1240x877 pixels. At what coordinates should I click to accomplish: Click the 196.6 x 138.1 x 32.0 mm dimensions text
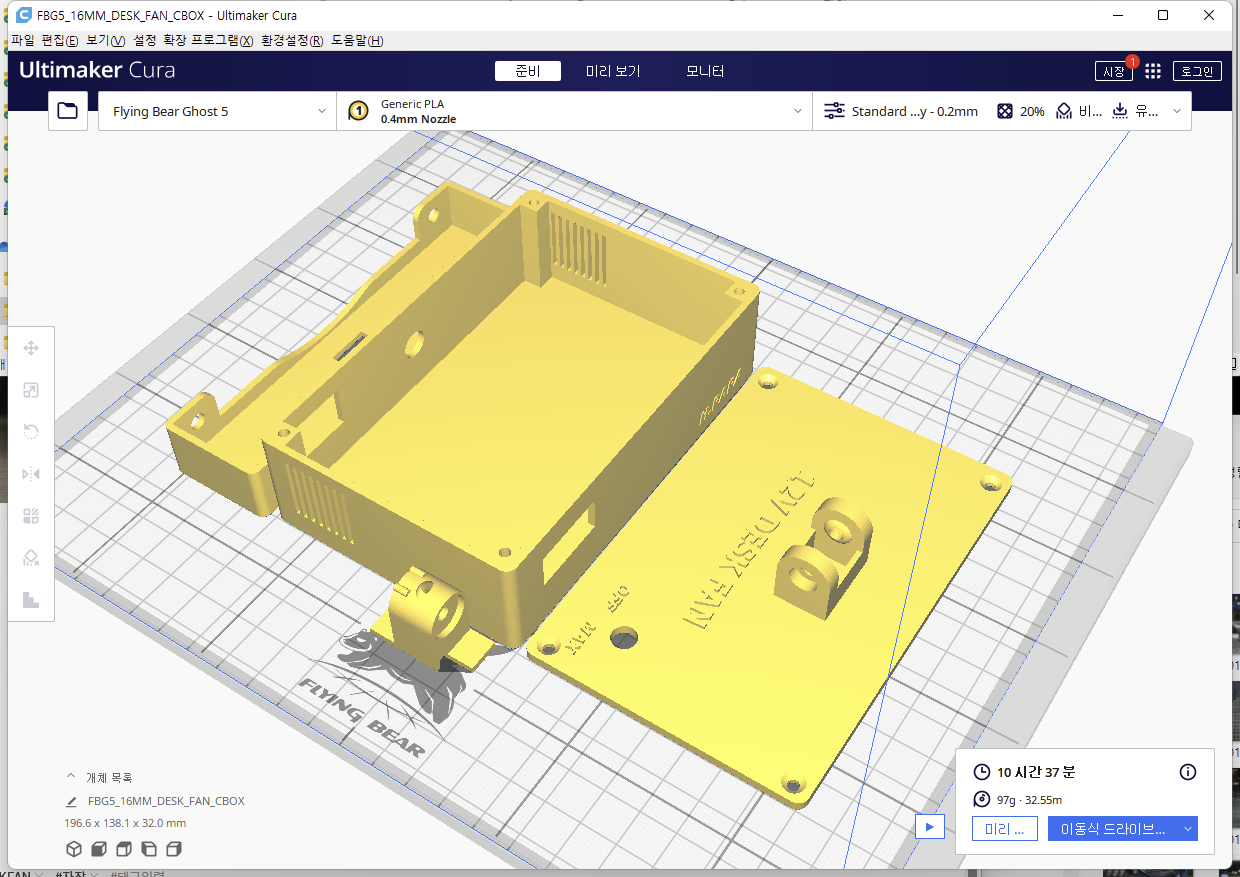click(x=125, y=823)
